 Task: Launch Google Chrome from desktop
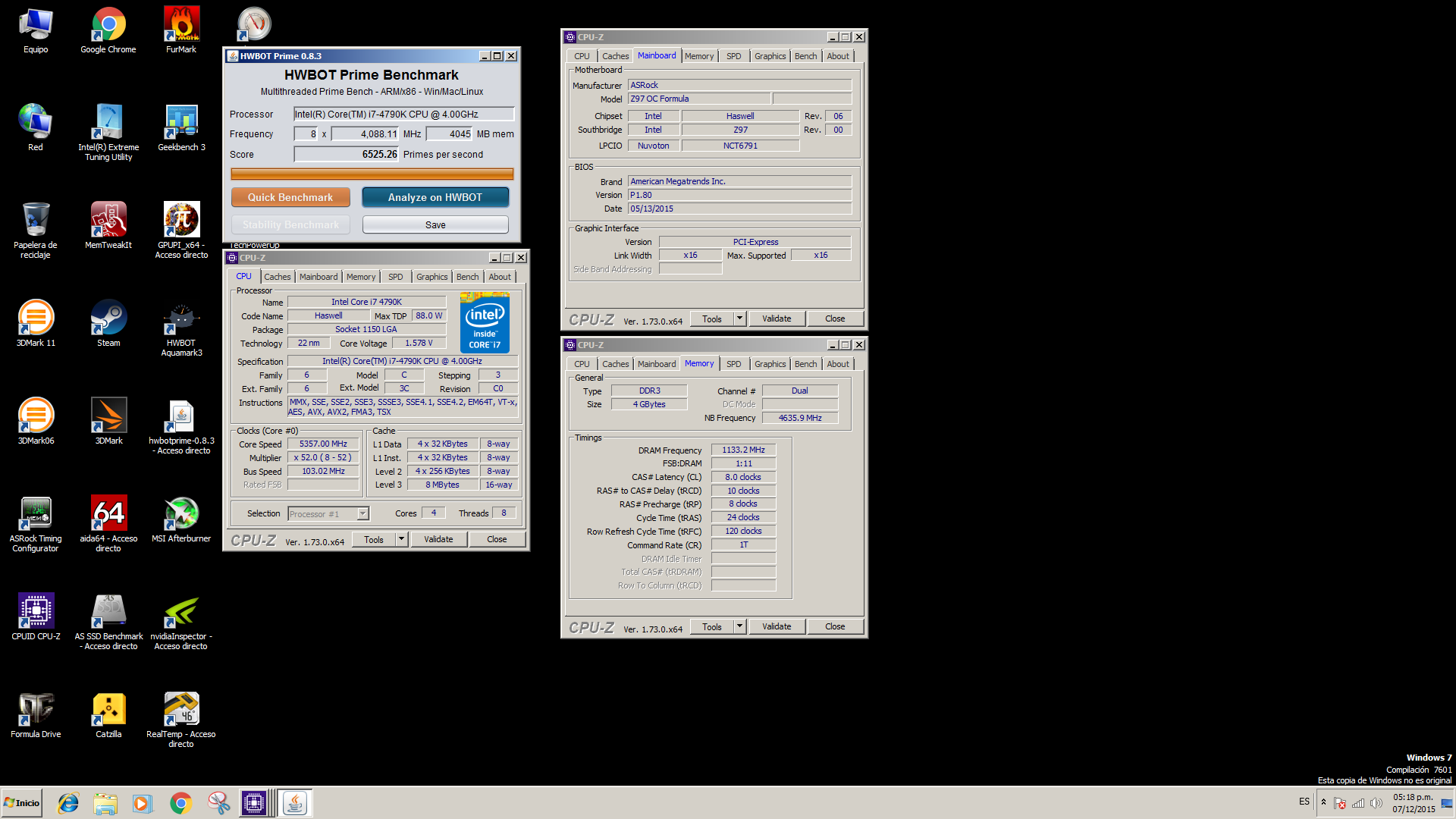click(x=108, y=30)
